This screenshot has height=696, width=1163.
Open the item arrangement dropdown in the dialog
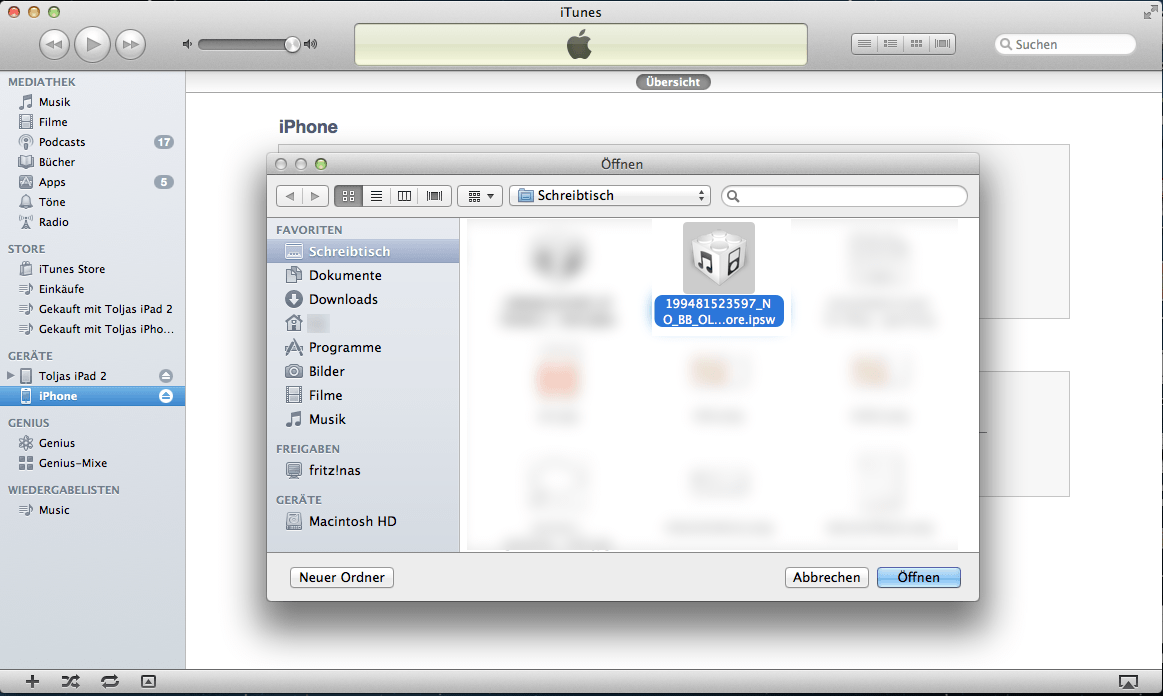(479, 196)
